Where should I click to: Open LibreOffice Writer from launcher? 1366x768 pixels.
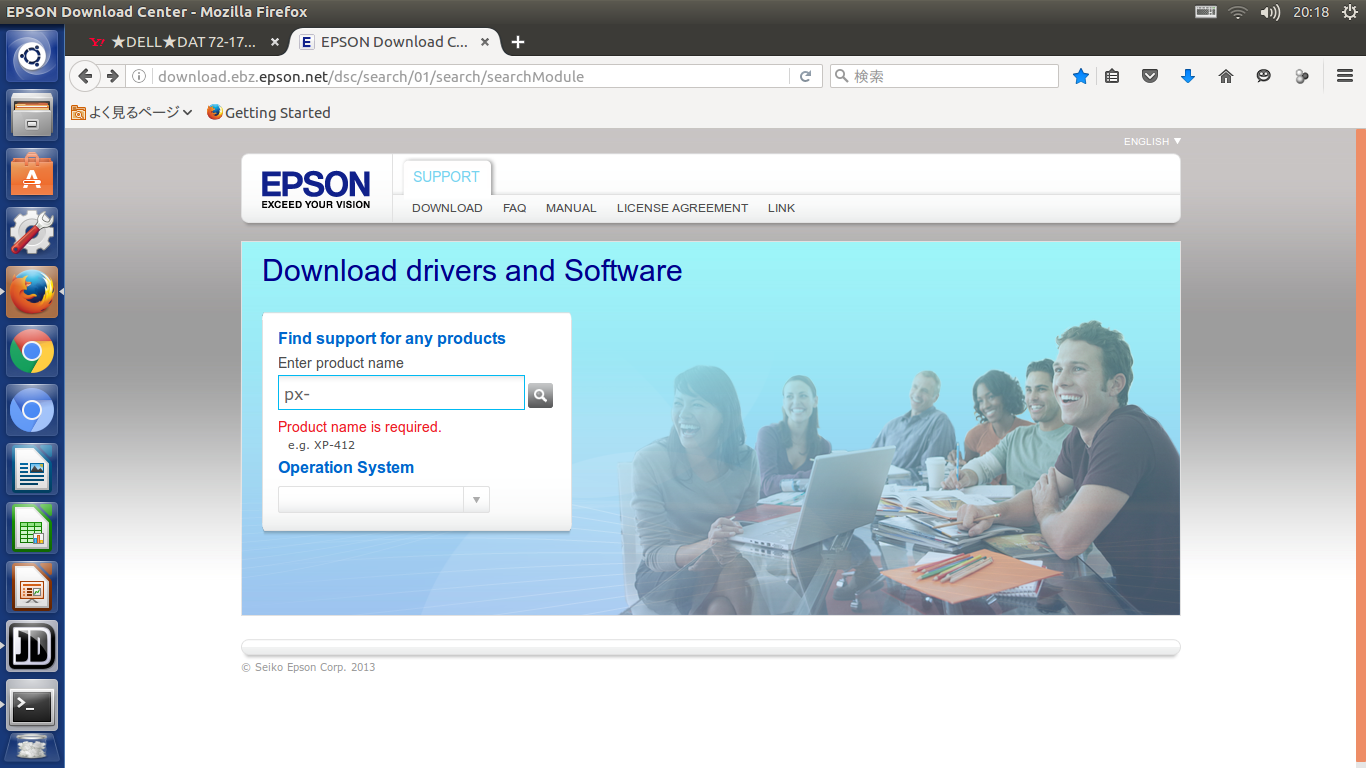[32, 469]
